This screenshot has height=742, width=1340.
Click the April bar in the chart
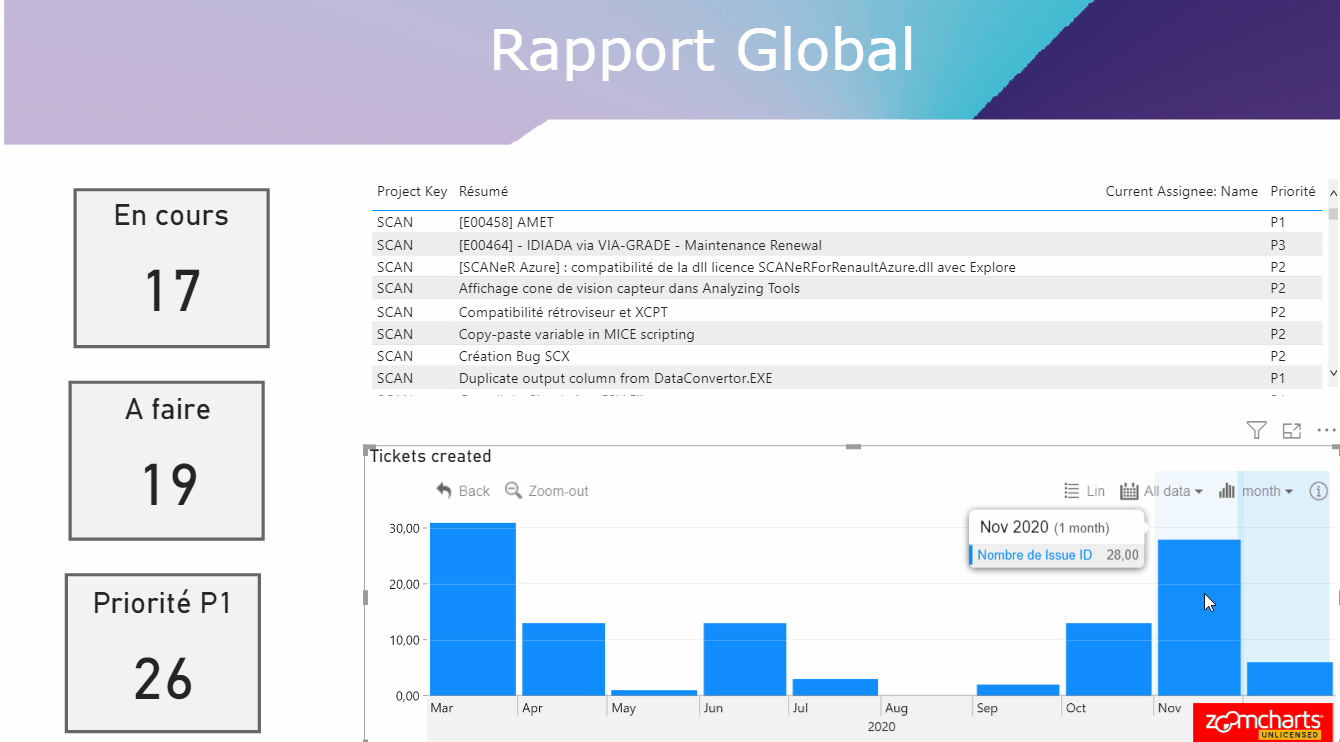point(564,659)
